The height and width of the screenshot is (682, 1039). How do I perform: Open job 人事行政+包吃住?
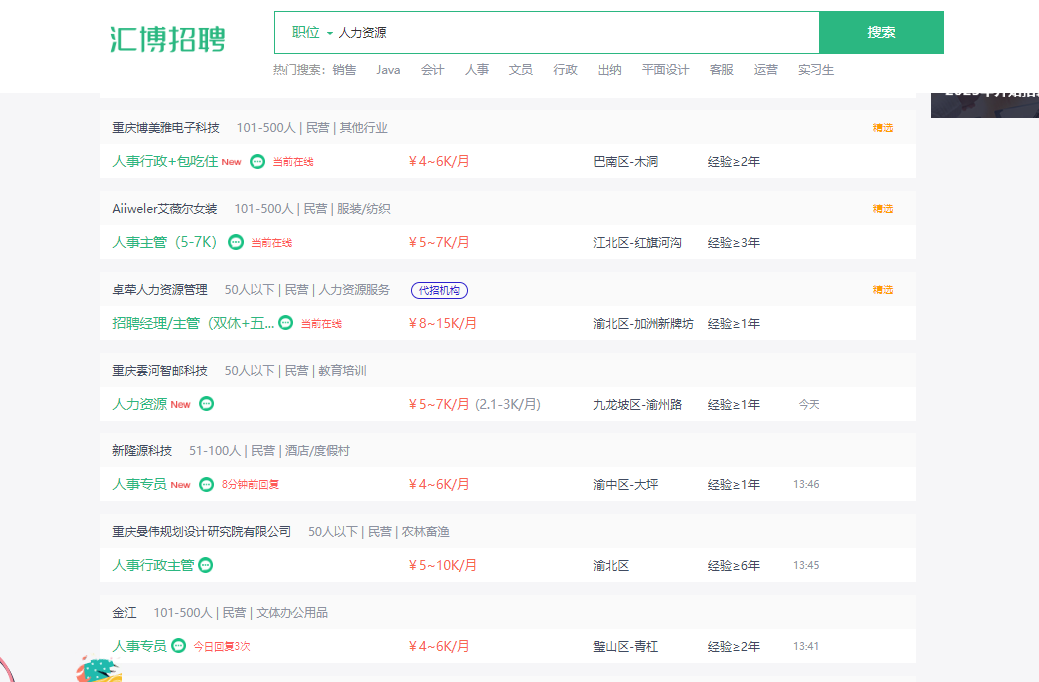(165, 161)
